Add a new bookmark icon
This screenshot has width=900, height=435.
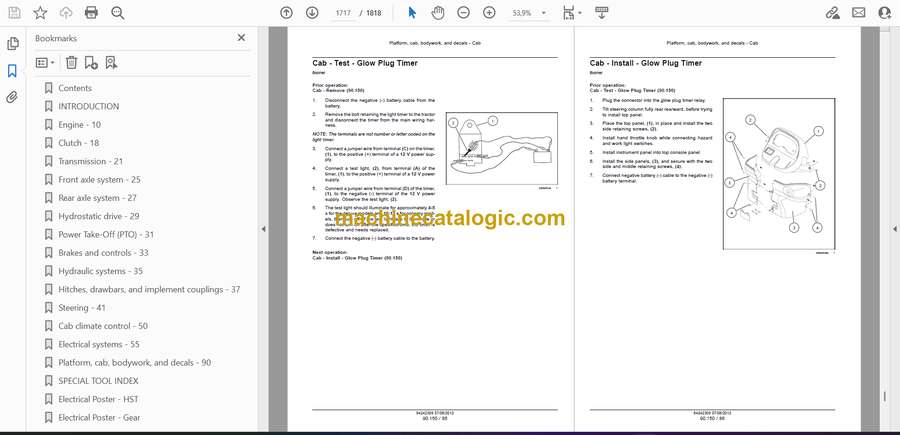[91, 63]
